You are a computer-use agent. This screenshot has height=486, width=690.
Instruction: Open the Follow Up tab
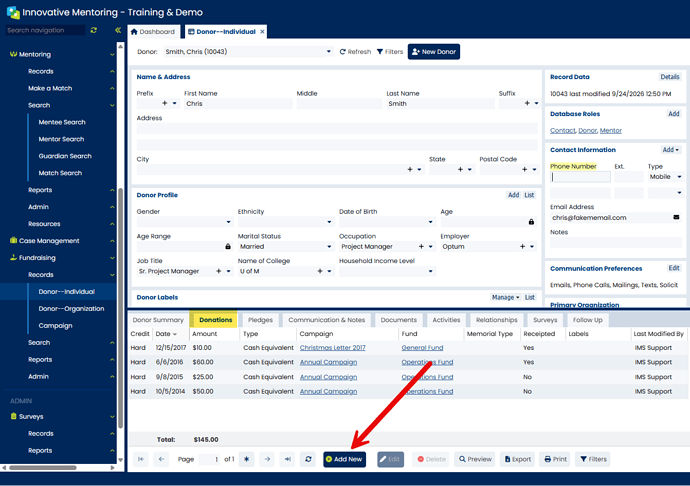(587, 320)
